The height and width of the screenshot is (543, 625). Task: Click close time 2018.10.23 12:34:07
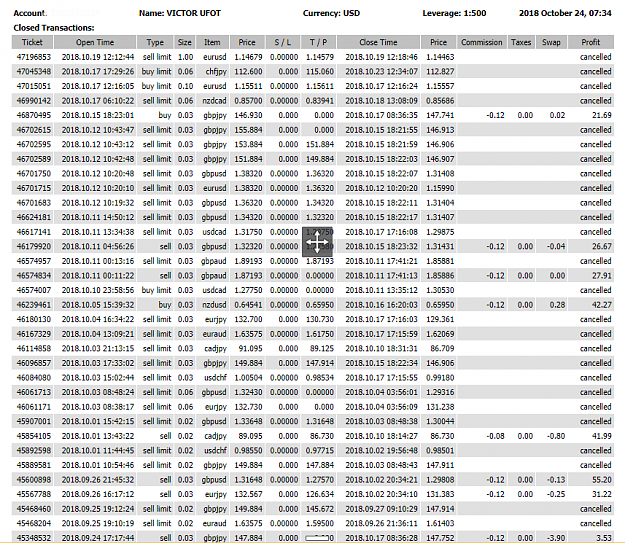pyautogui.click(x=381, y=72)
